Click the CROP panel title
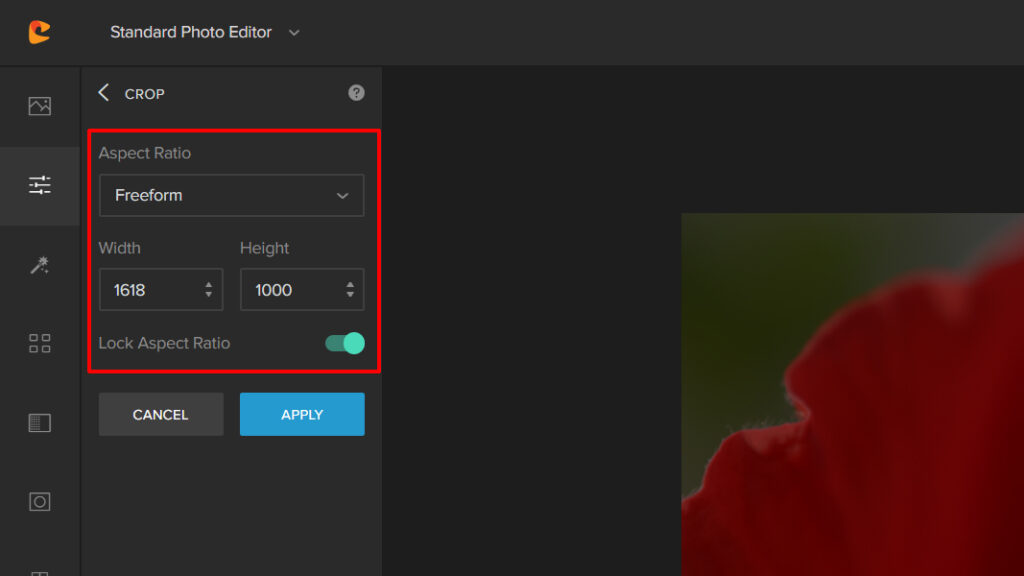Screen dimensions: 1024x576 point(144,94)
